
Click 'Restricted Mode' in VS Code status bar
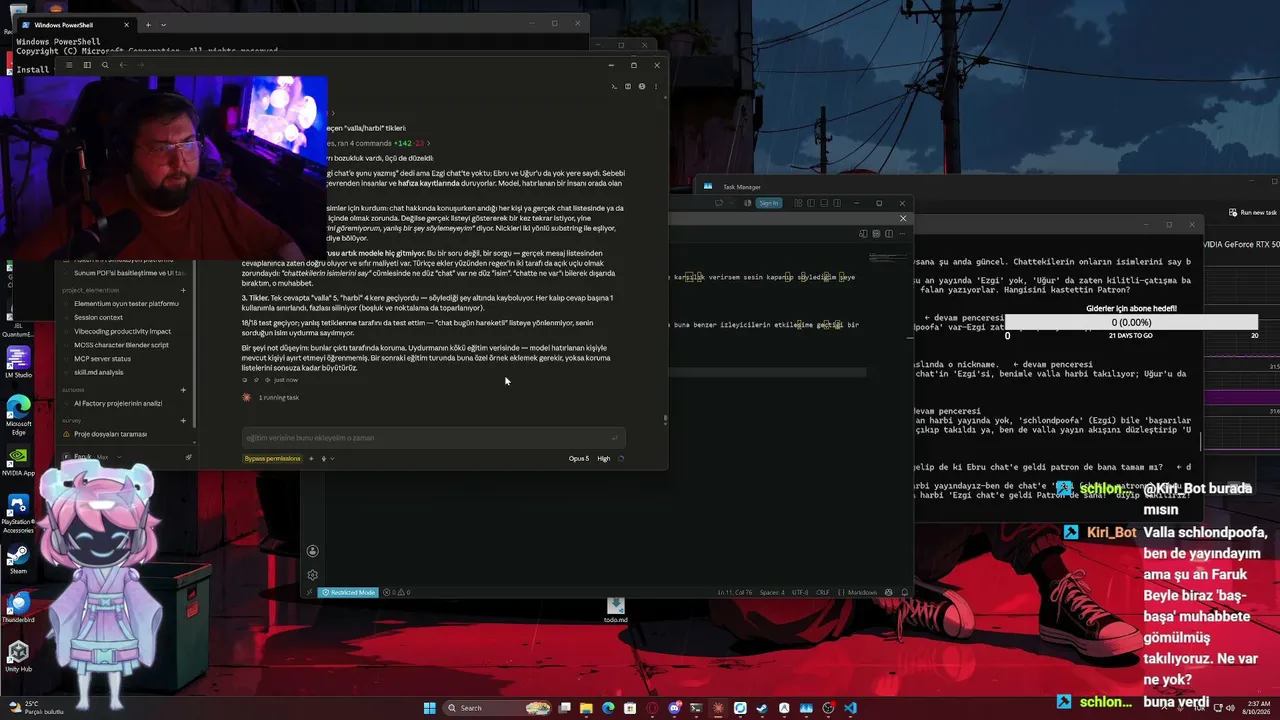tap(348, 592)
